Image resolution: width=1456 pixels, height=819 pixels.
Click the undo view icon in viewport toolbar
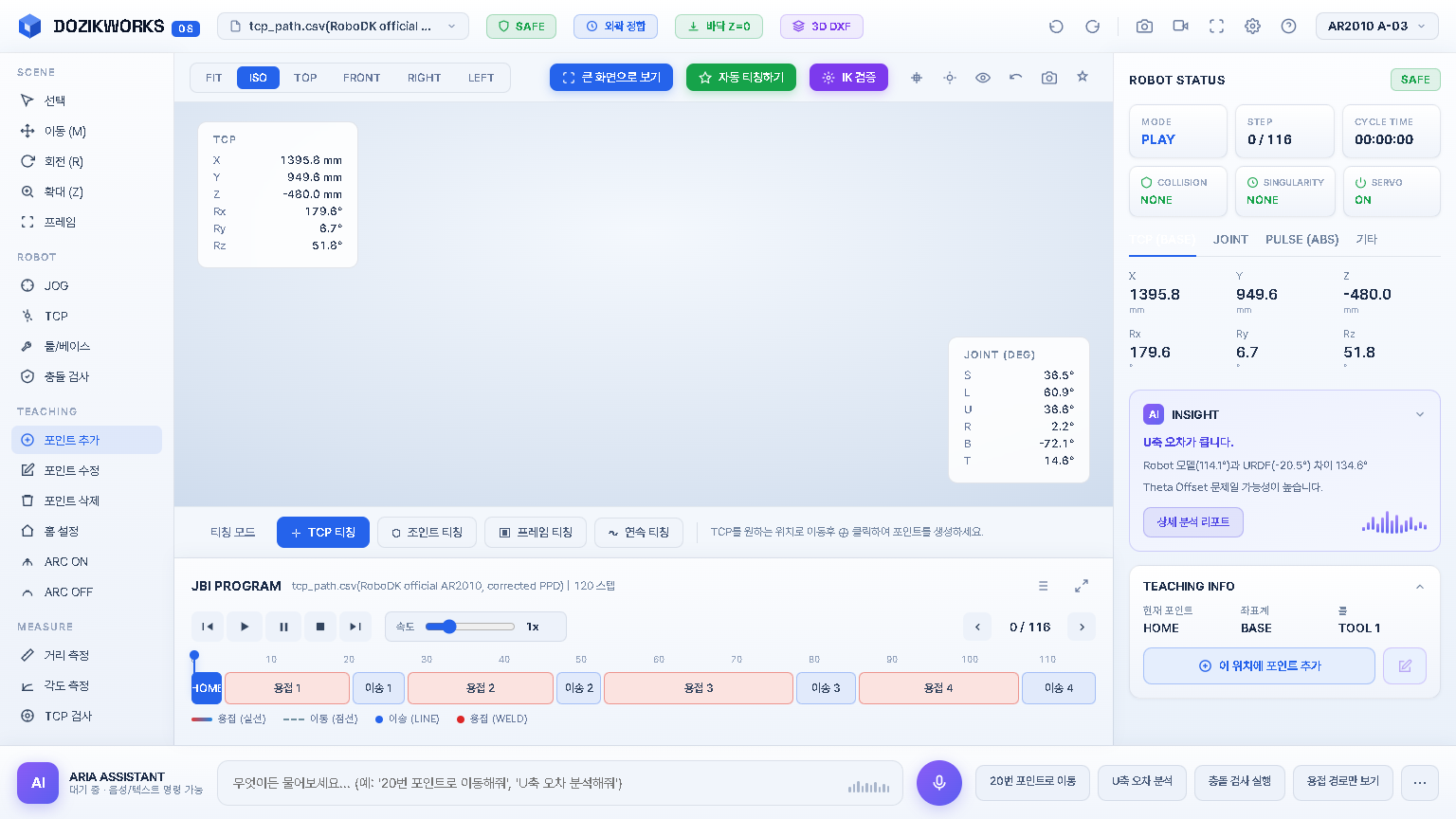pyautogui.click(x=1016, y=78)
